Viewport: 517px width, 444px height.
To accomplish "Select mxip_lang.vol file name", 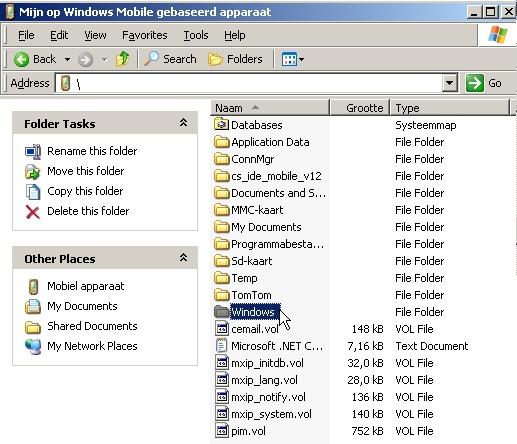I will pos(264,380).
